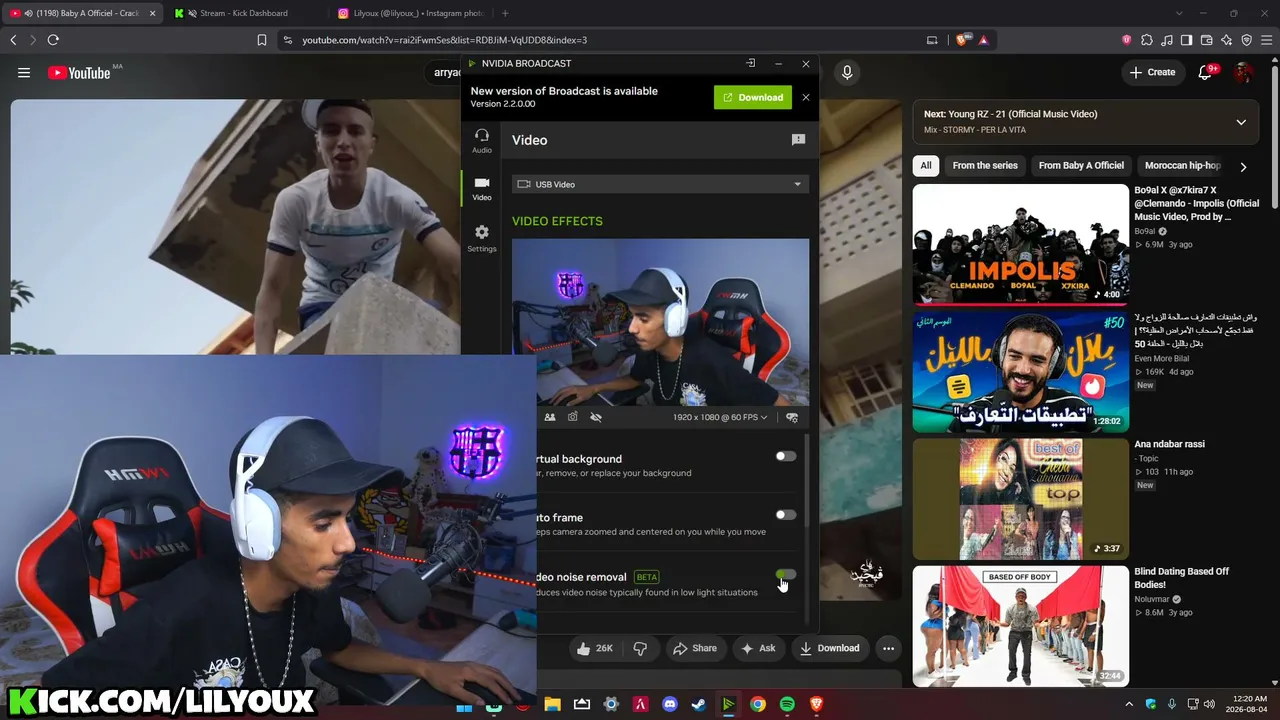The height and width of the screenshot is (720, 1280).
Task: Dismiss the Broadcast update notification
Action: [x=806, y=97]
